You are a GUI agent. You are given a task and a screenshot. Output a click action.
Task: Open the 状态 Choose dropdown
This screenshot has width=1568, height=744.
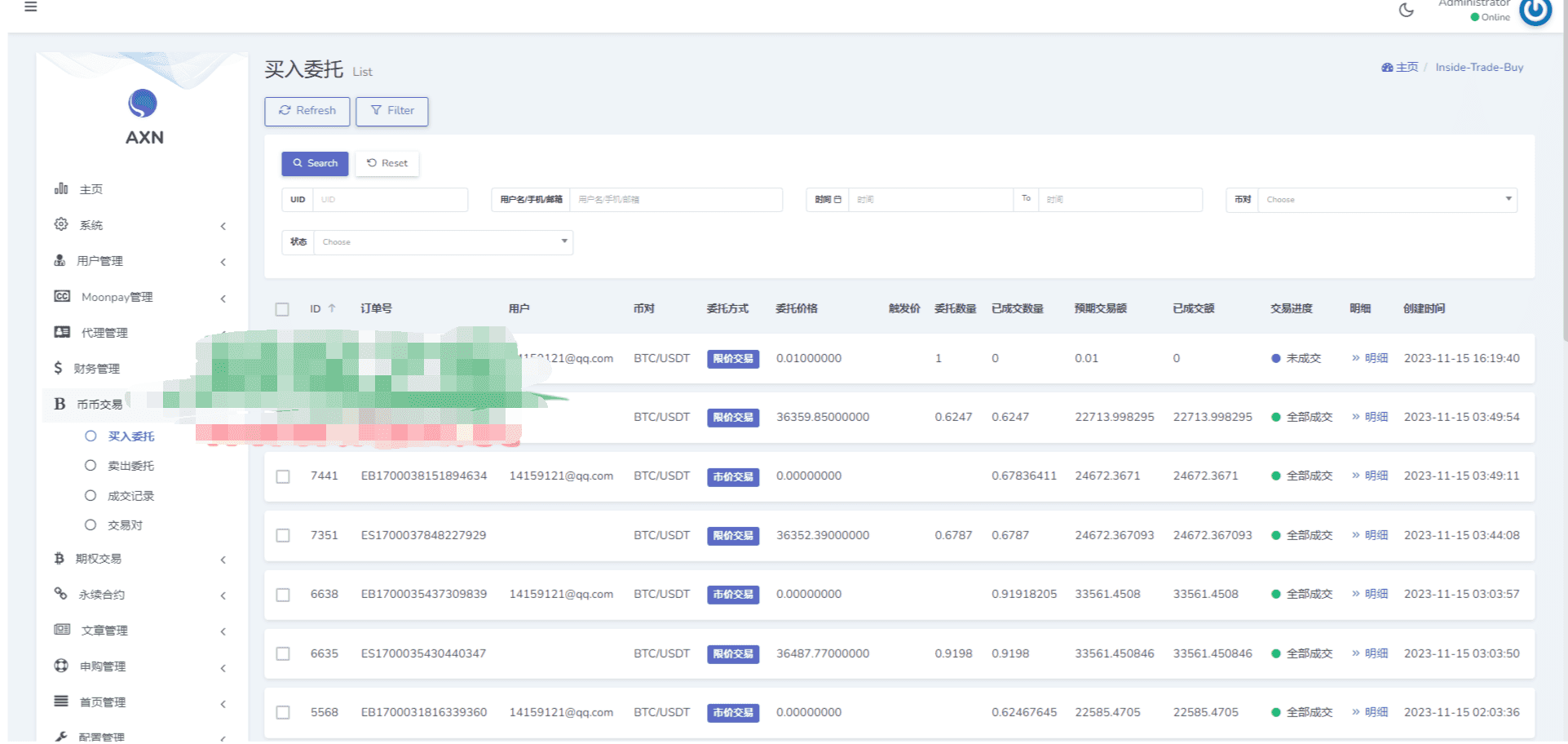coord(443,241)
